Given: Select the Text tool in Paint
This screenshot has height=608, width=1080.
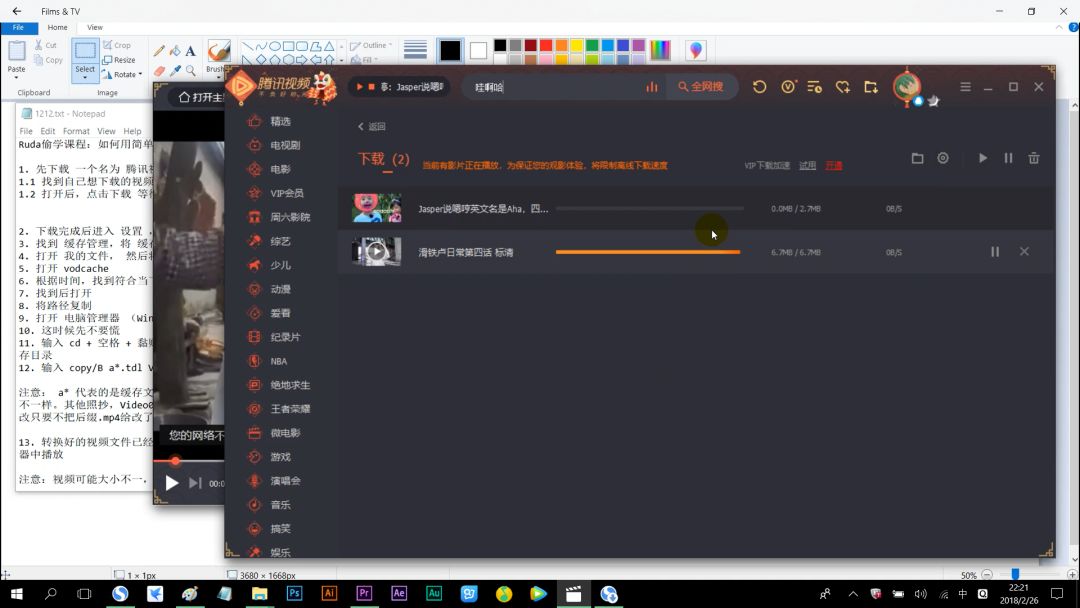Looking at the screenshot, I should tap(191, 51).
